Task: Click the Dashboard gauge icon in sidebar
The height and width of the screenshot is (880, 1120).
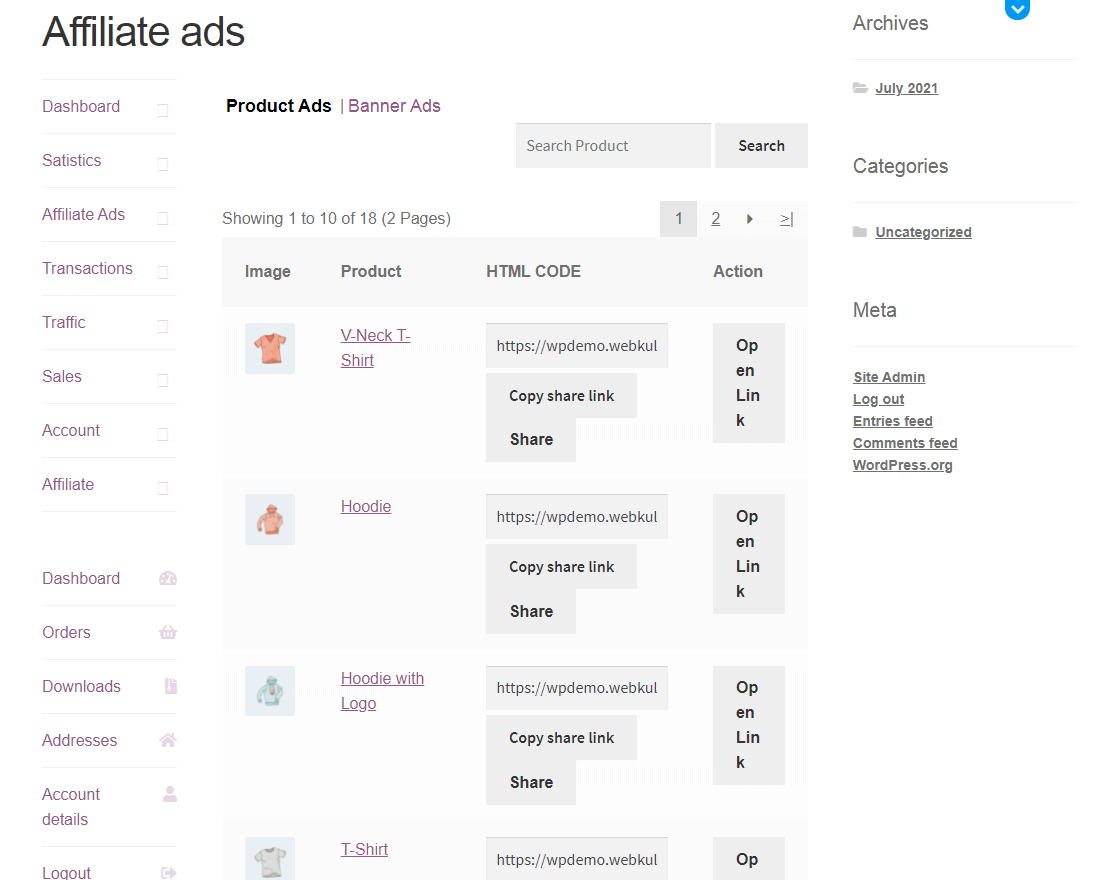Action: click(x=168, y=578)
